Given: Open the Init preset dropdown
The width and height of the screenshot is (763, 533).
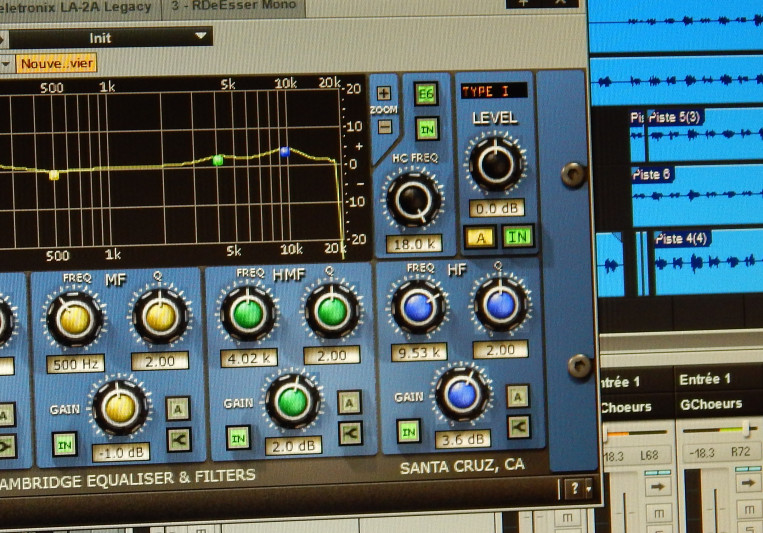Looking at the screenshot, I should coord(111,37).
